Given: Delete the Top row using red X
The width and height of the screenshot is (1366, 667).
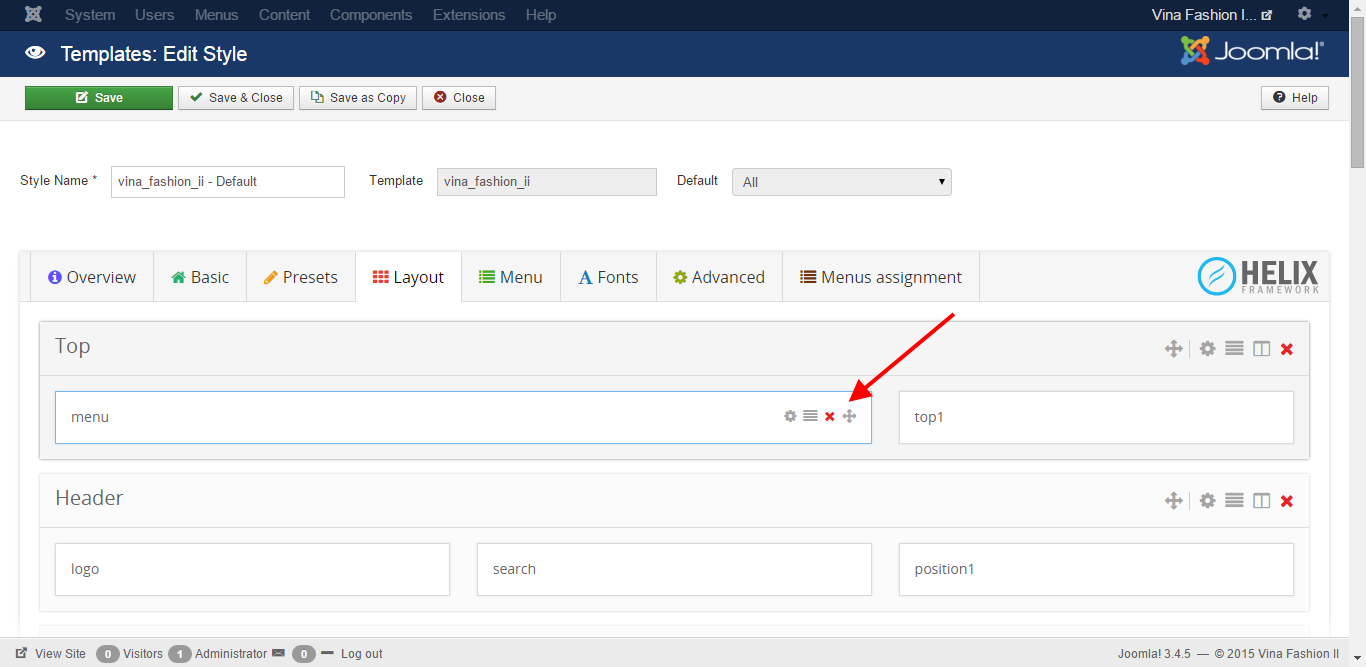Looking at the screenshot, I should (1287, 349).
